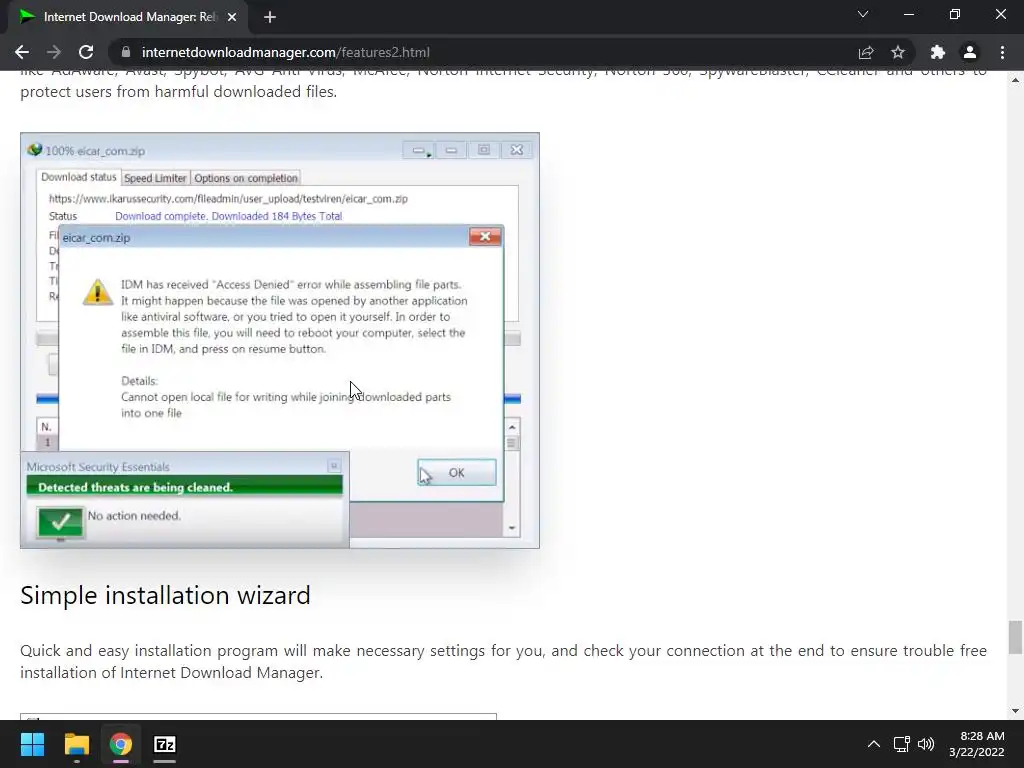Open a new browser tab
1024x768 pixels.
pos(270,17)
